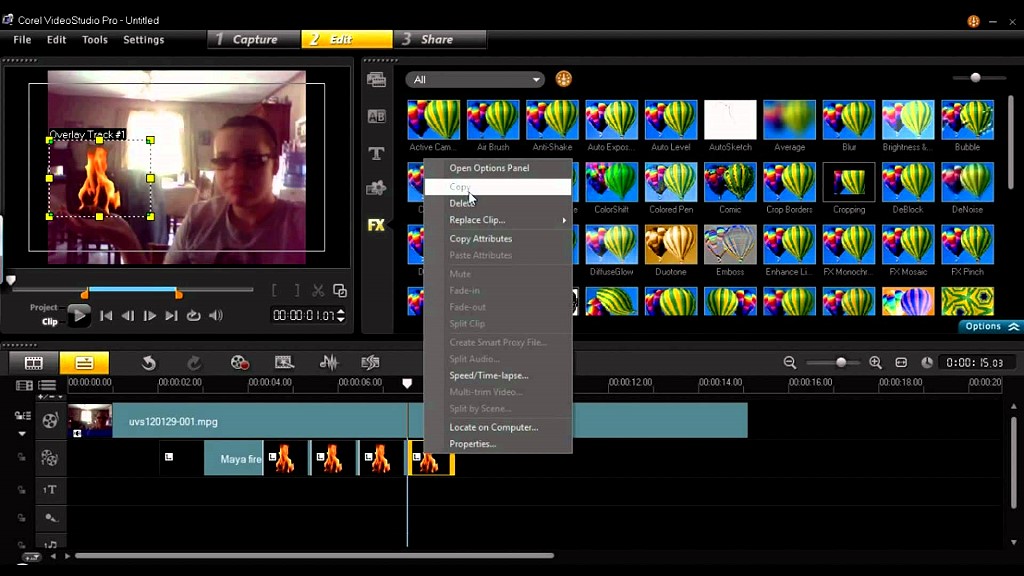Click the preview jog slider scrubber
The width and height of the screenshot is (1024, 576).
[x=10, y=281]
